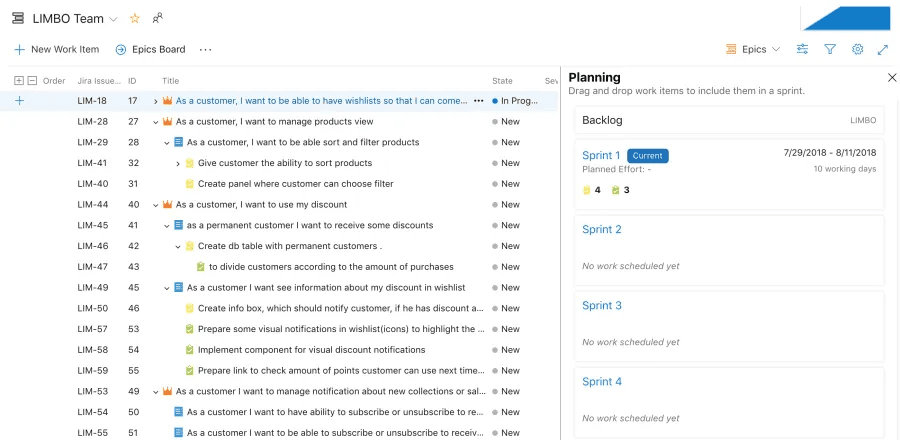Click story icon on LIM-50 row

tap(189, 309)
